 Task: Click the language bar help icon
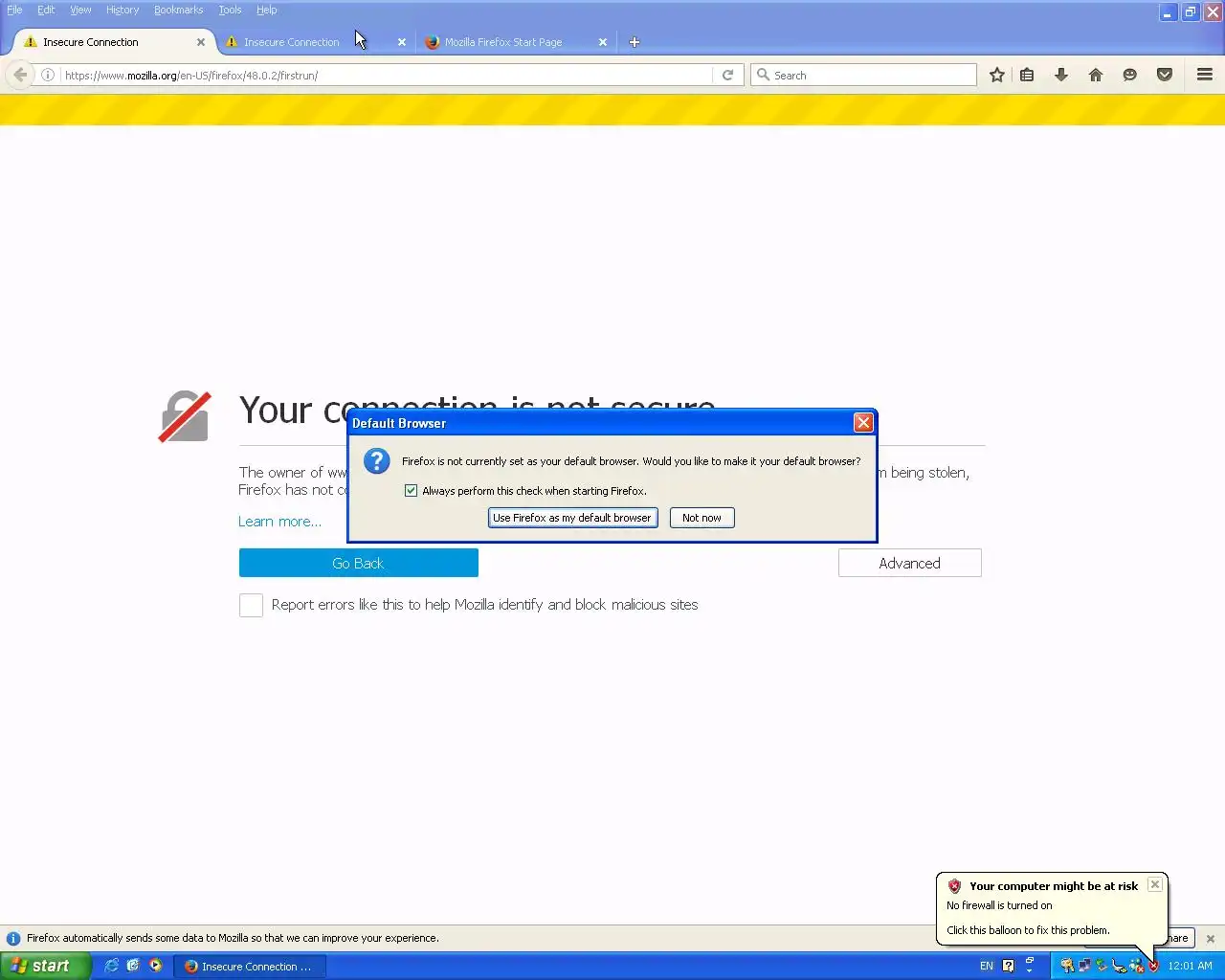tap(1008, 966)
